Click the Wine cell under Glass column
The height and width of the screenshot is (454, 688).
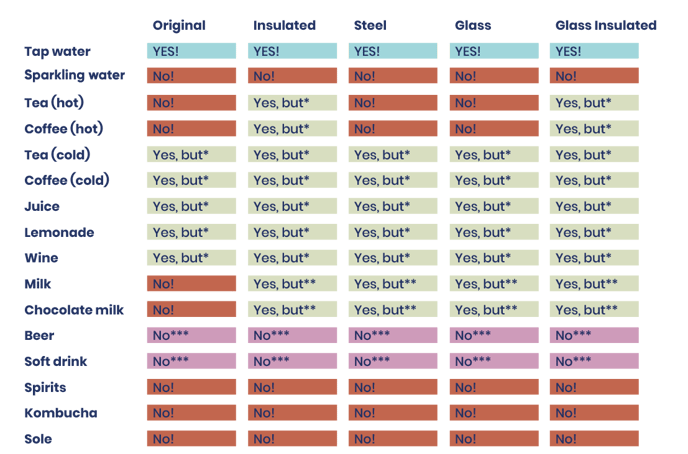click(494, 258)
